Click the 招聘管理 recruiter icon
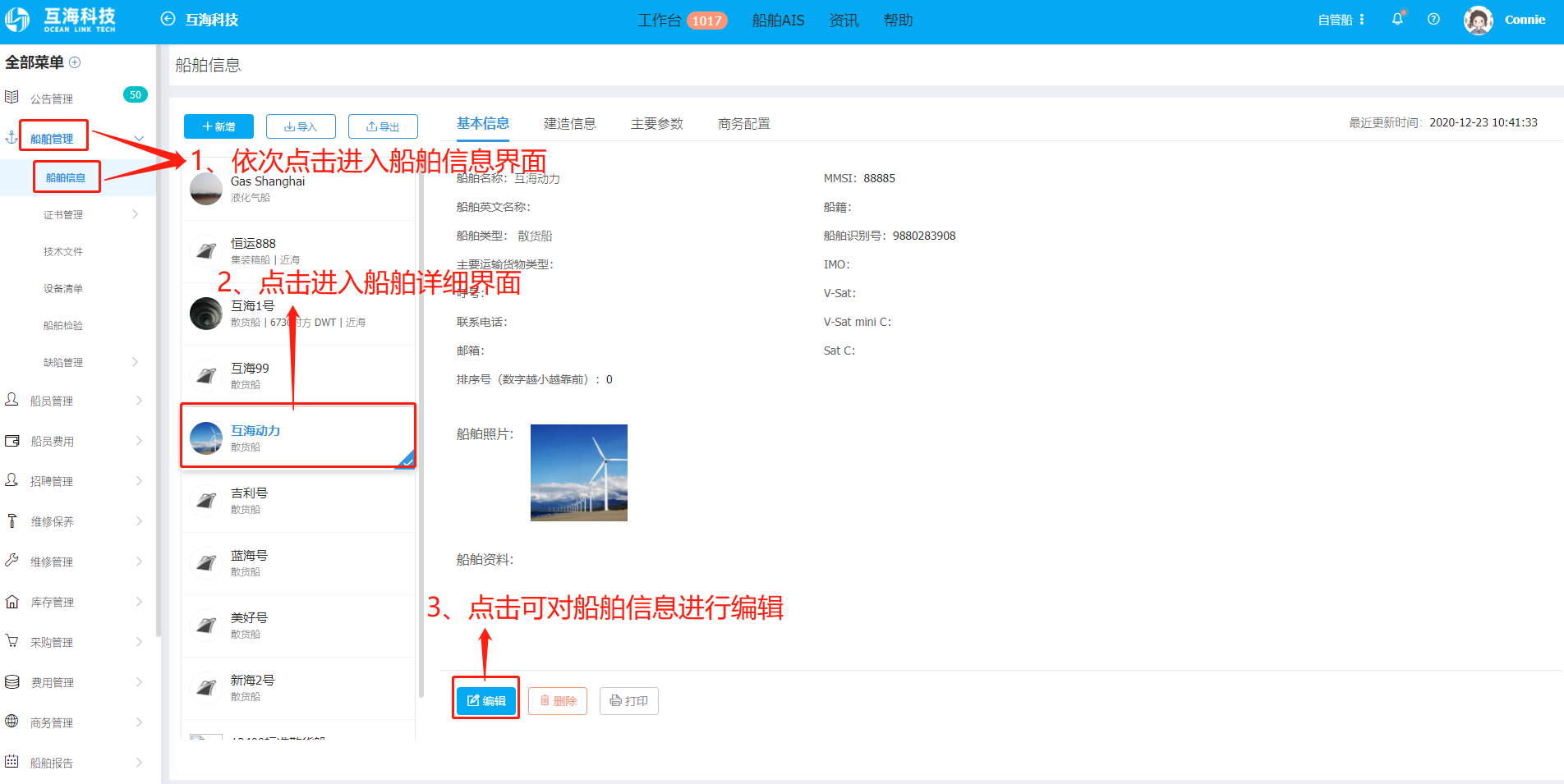Screen dimensions: 1564x784 11,480
